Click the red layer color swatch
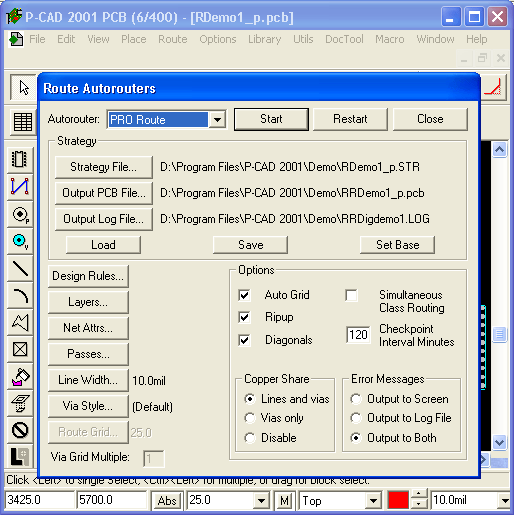The height and width of the screenshot is (515, 514). (398, 500)
